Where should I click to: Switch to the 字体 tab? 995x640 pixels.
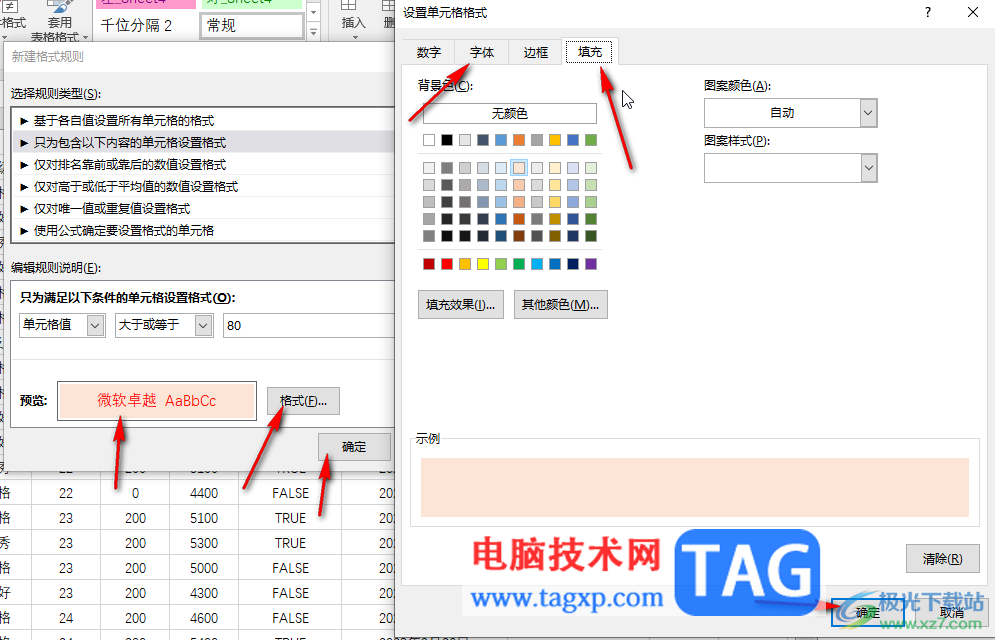tap(482, 52)
